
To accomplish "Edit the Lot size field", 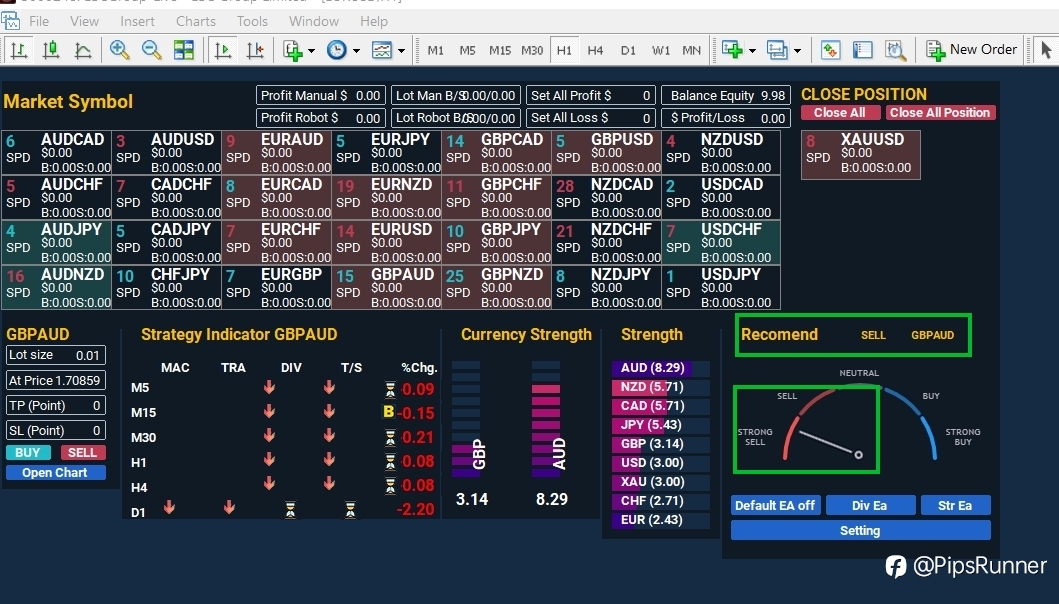I will point(55,355).
